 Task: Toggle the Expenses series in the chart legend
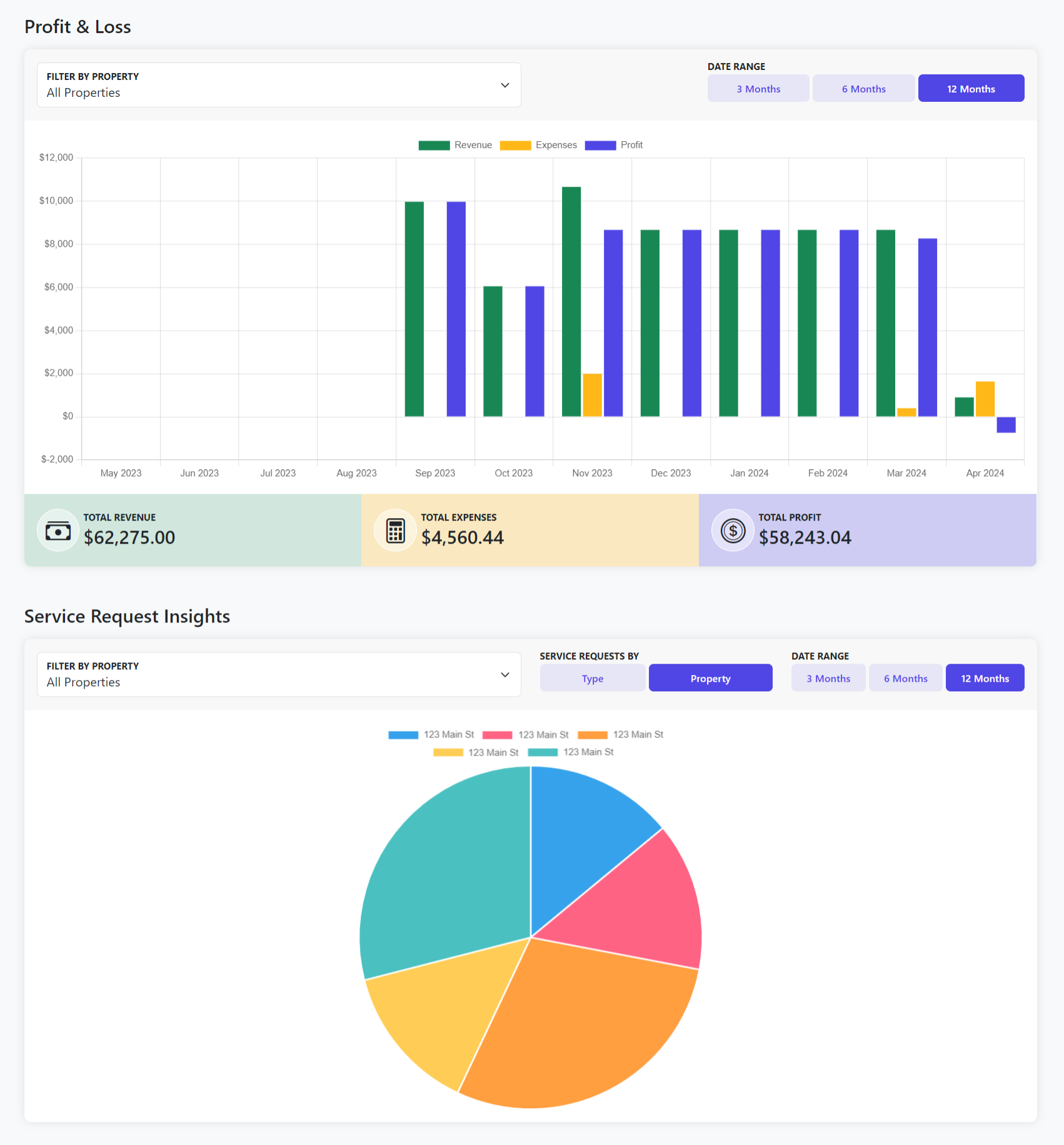tap(515, 144)
